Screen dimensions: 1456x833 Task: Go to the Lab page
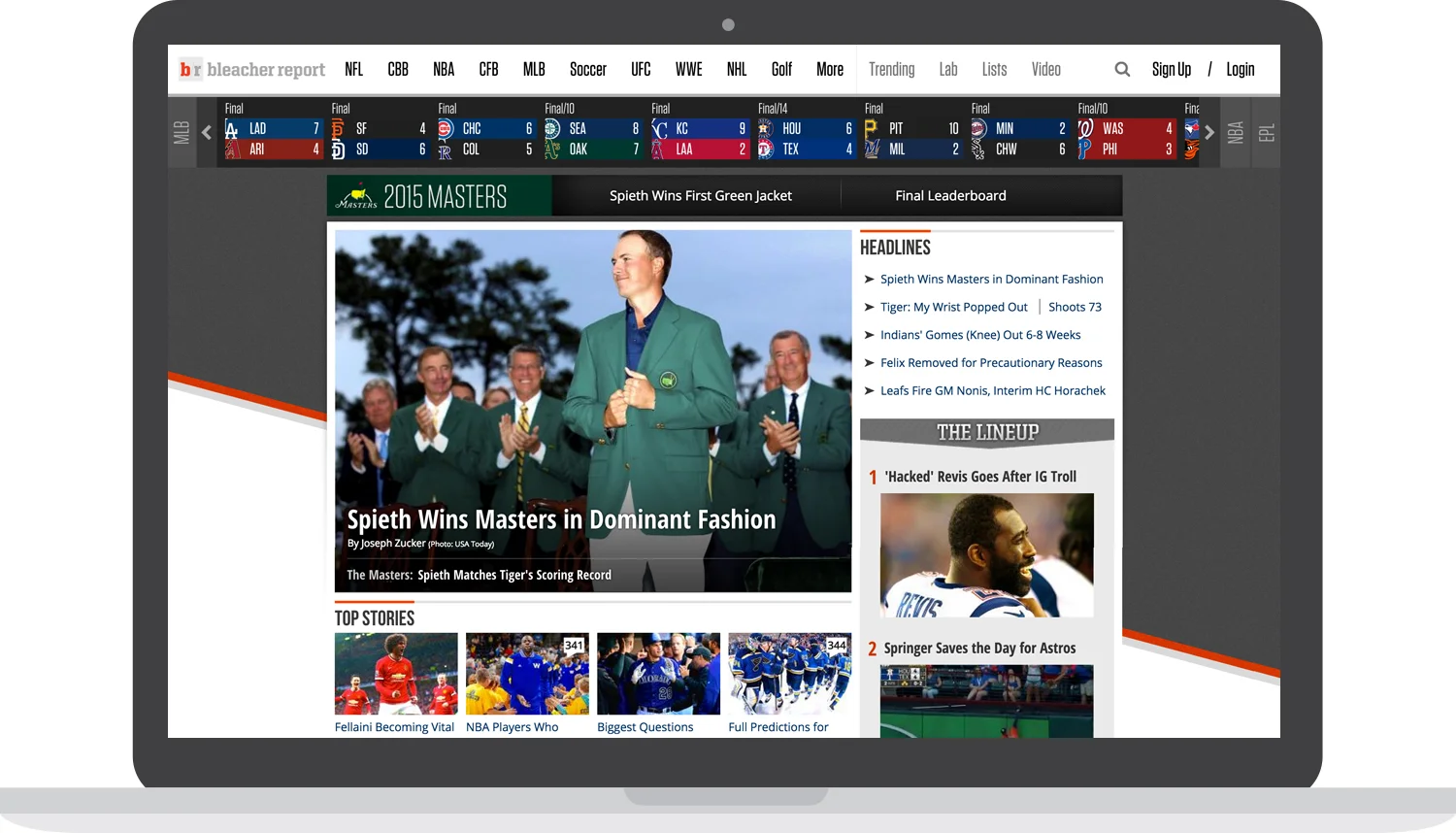click(948, 69)
